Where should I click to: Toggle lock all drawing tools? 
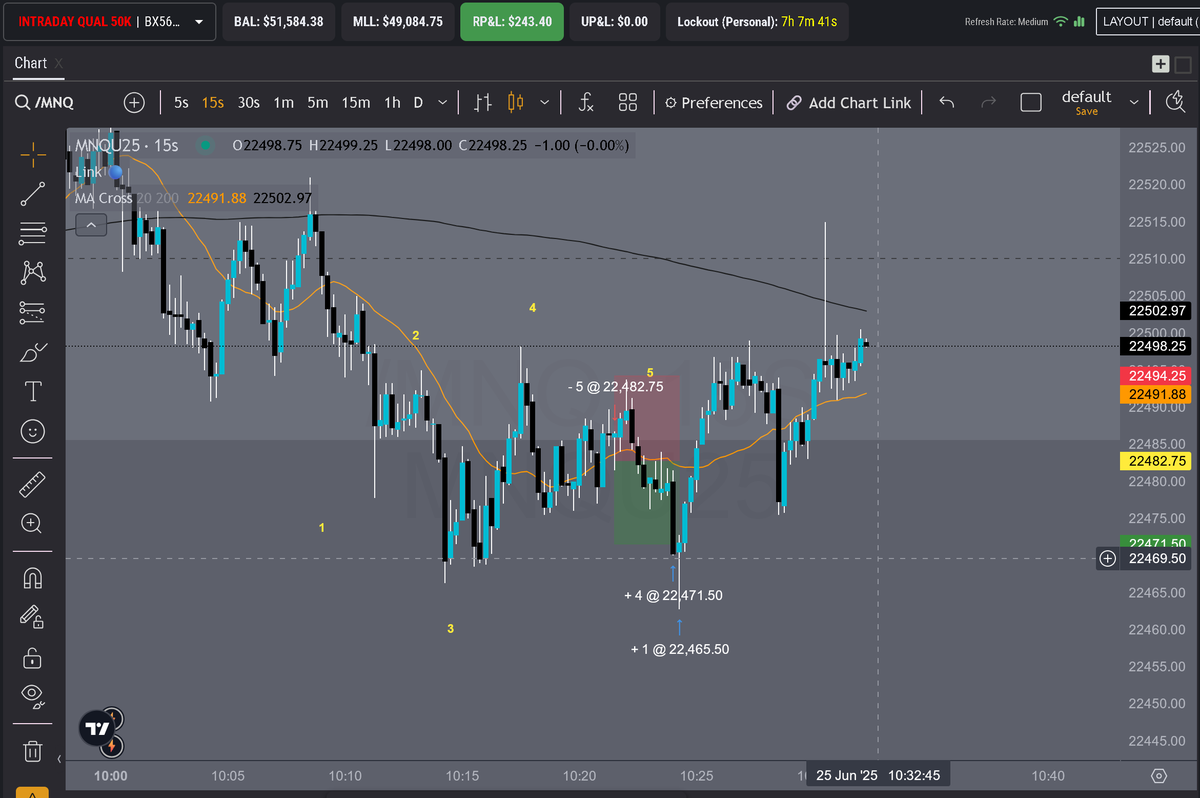[33, 657]
